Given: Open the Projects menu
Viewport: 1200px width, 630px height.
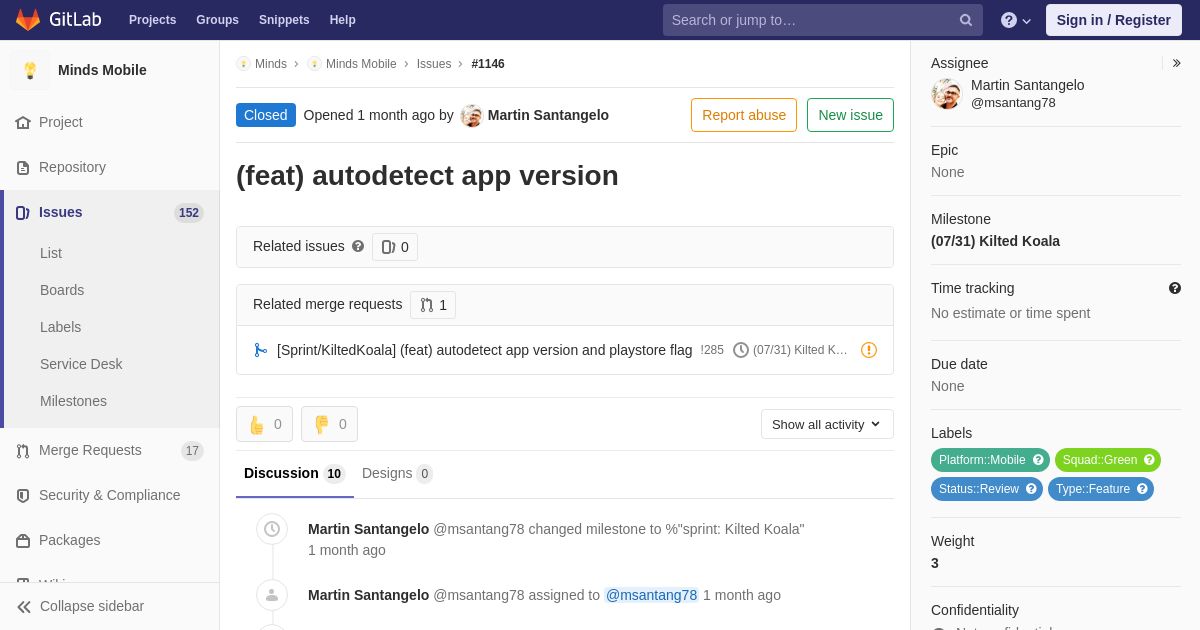Looking at the screenshot, I should pos(152,20).
